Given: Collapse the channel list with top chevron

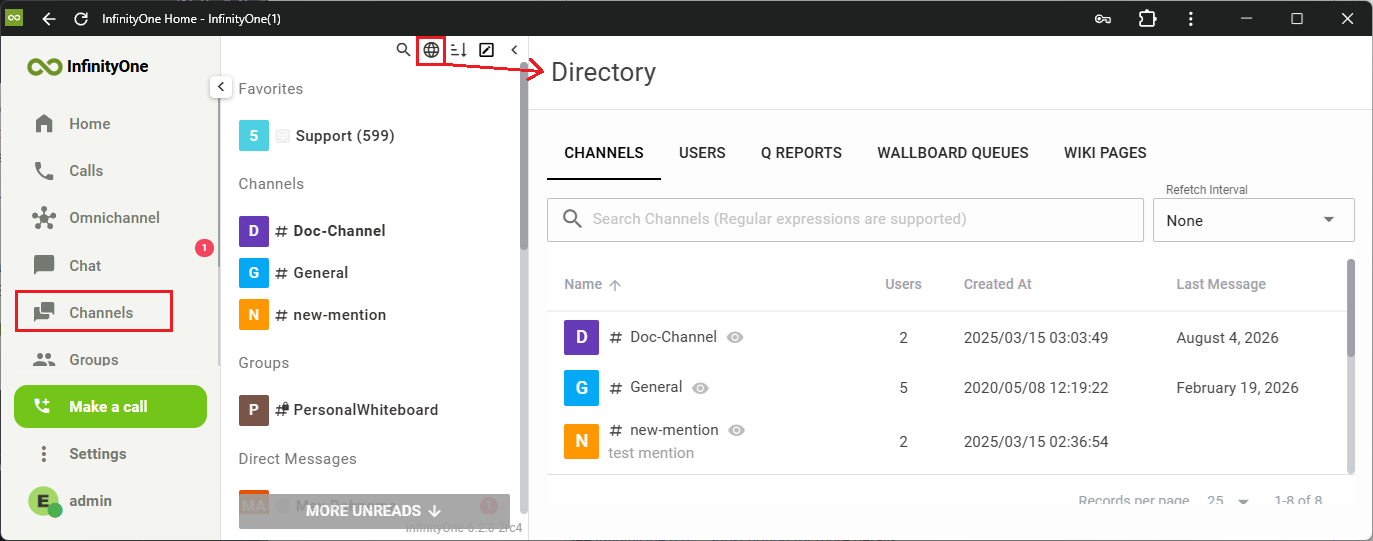Looking at the screenshot, I should pyautogui.click(x=514, y=50).
